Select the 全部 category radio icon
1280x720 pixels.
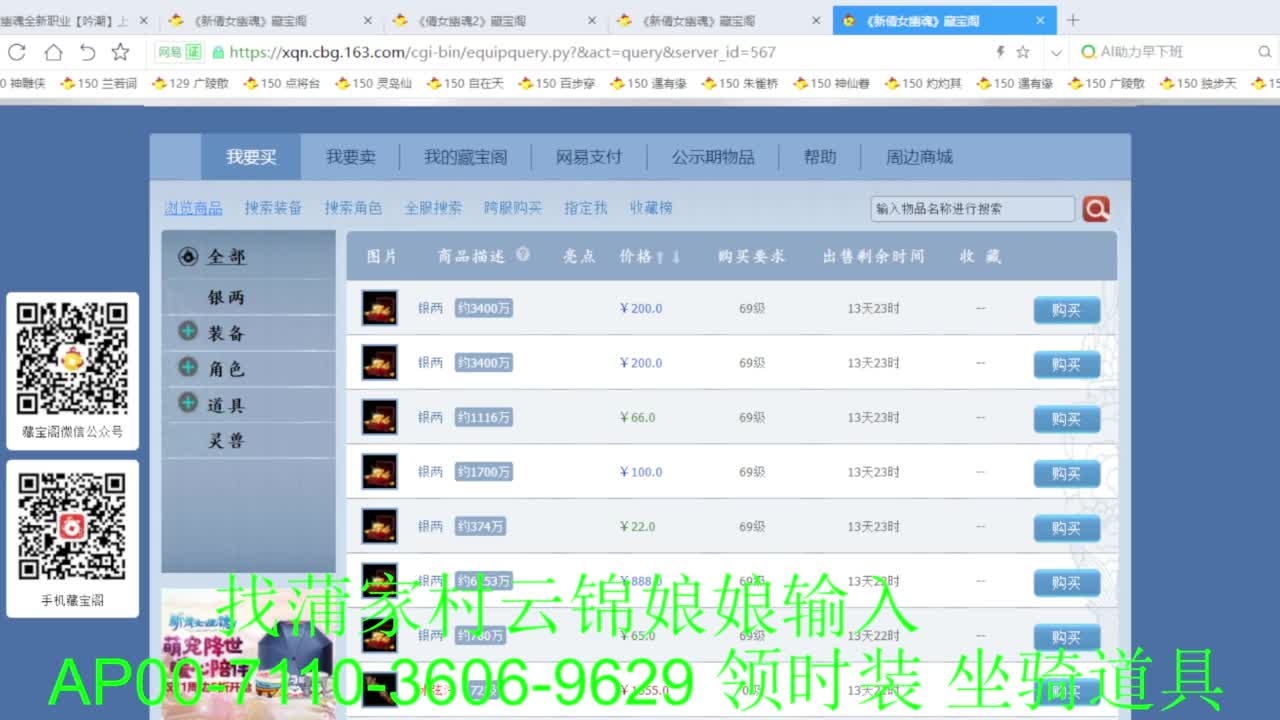188,257
